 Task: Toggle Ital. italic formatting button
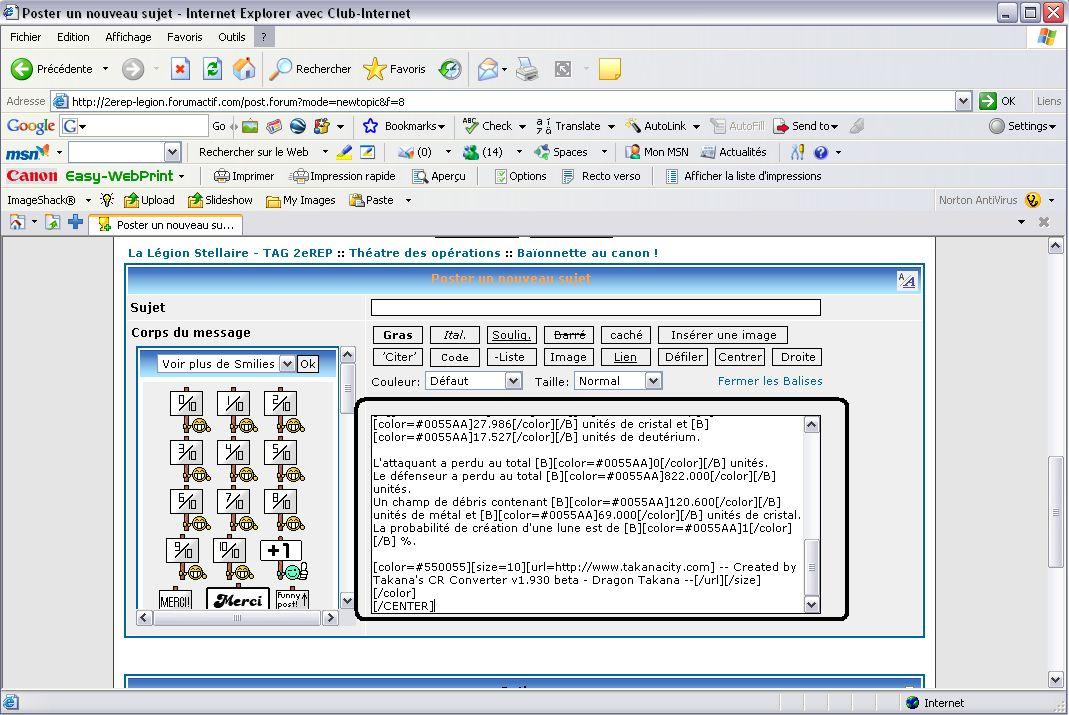coord(454,335)
